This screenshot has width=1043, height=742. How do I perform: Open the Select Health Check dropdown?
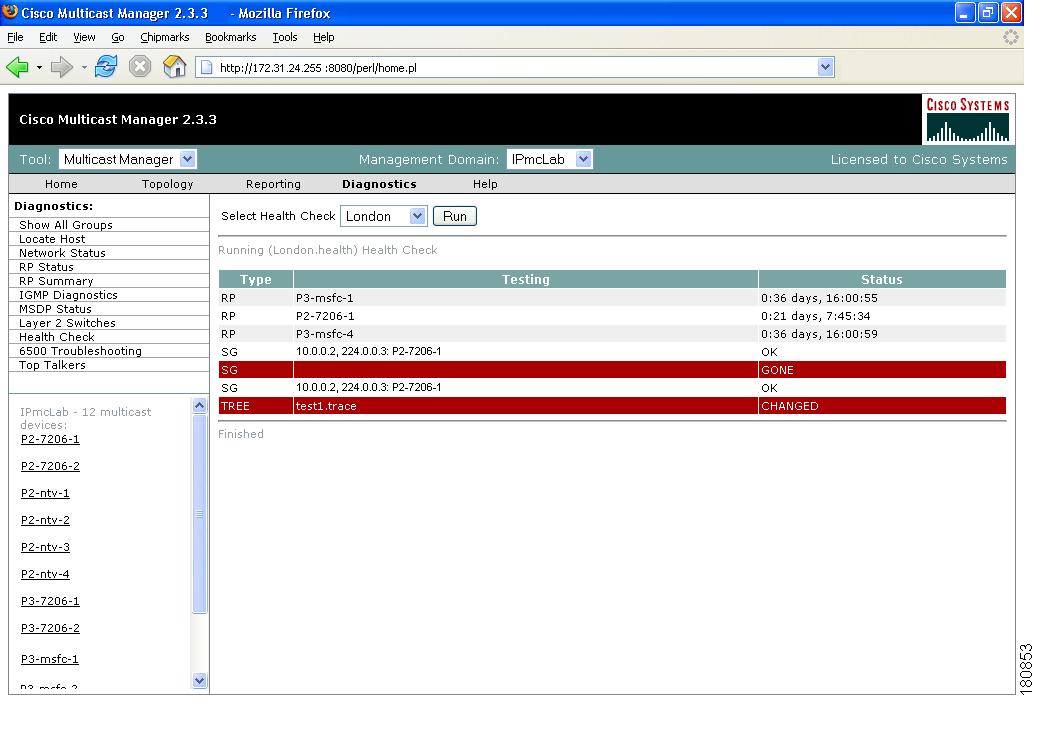point(383,216)
